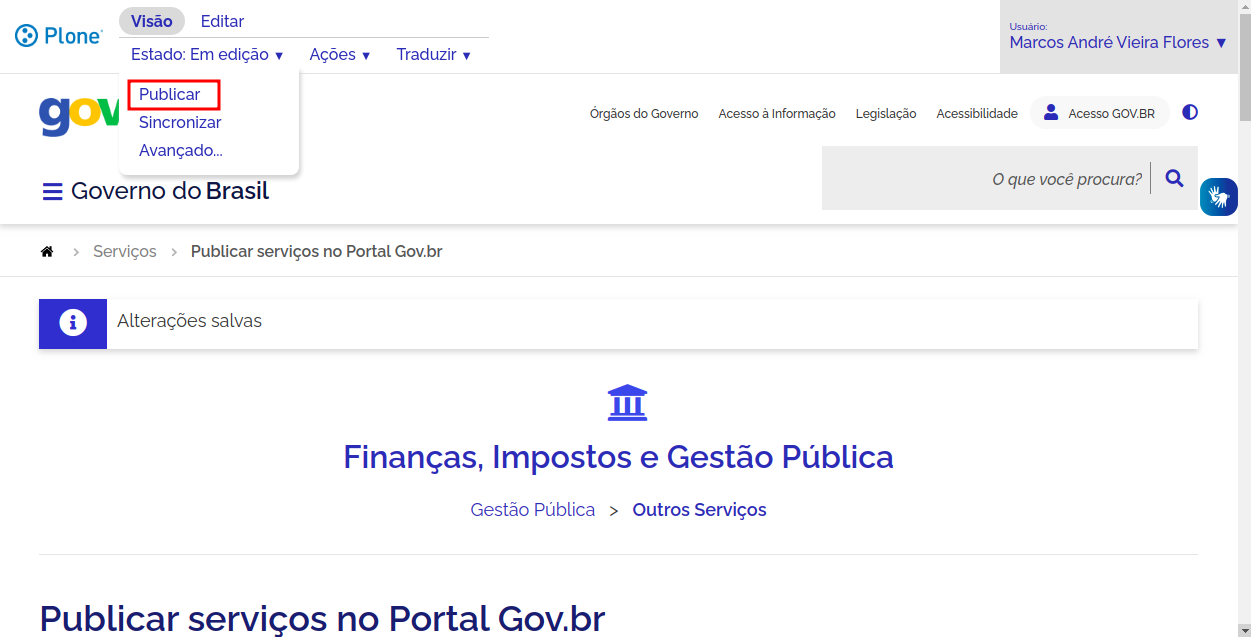Image resolution: width=1251 pixels, height=637 pixels.
Task: Expand the Estado: Em edição dropdown
Action: (207, 55)
